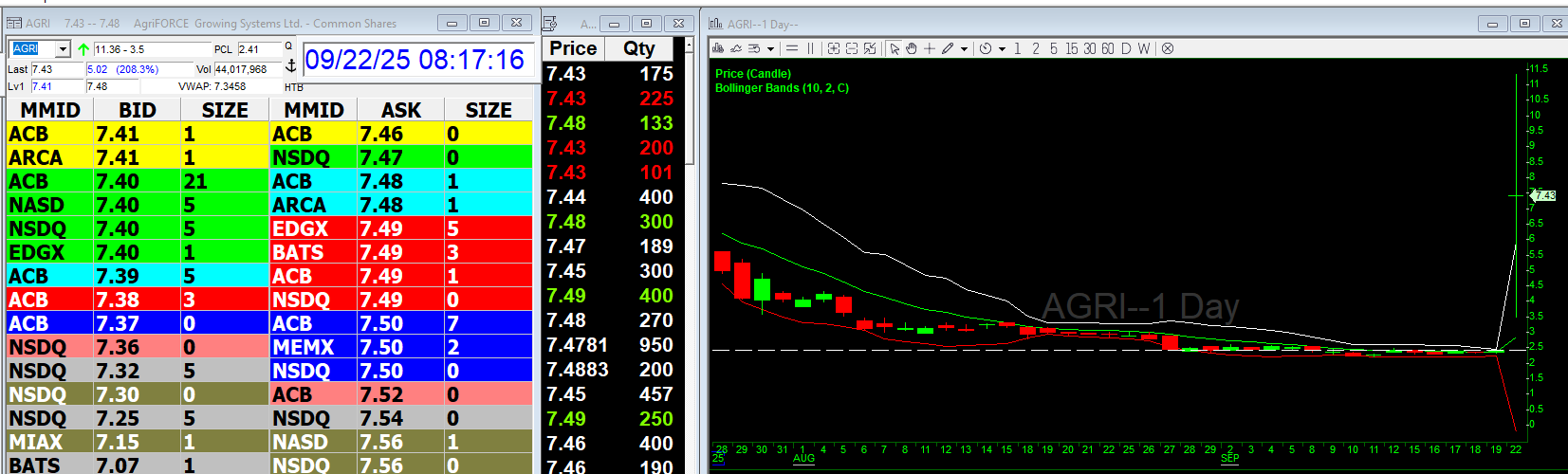Switch chart to 15 minute timeframe
The image size is (1568, 474).
1071,48
